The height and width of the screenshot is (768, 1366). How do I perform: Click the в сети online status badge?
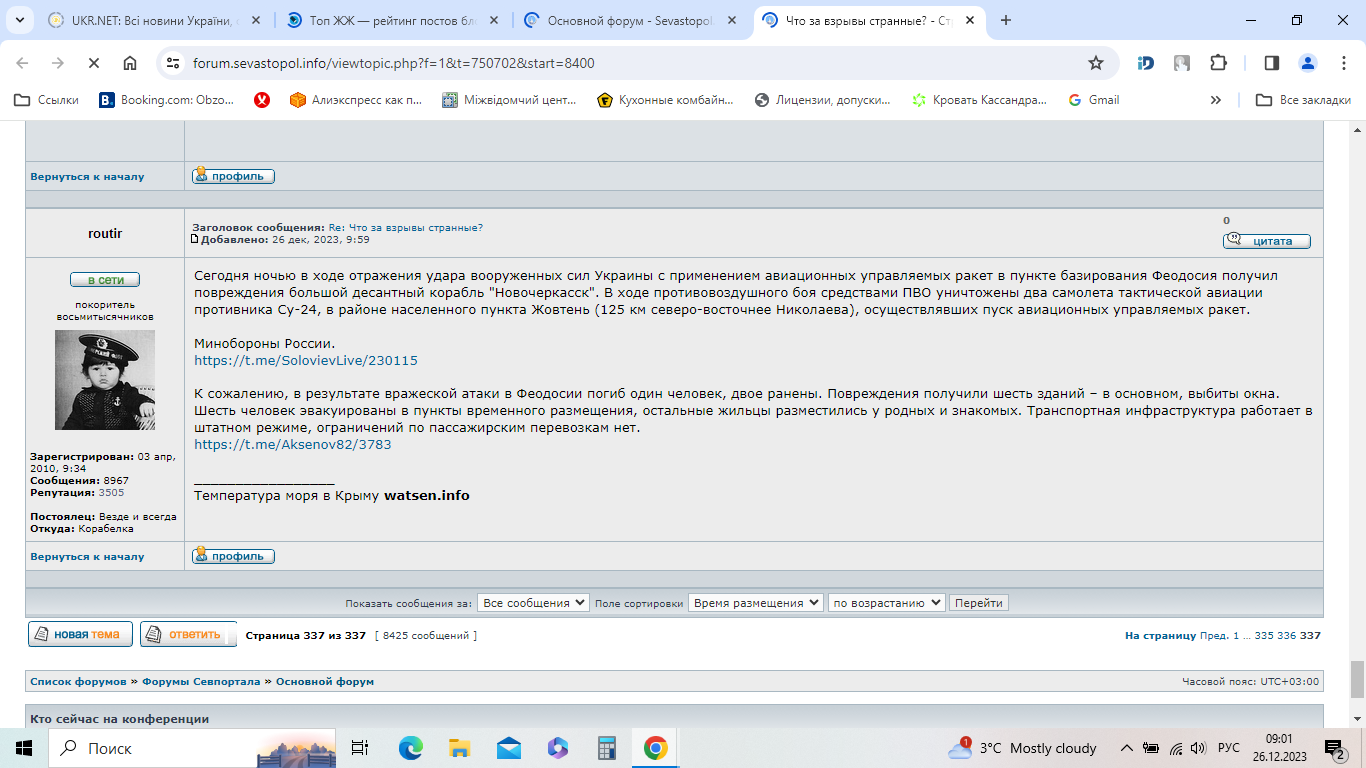tap(105, 280)
